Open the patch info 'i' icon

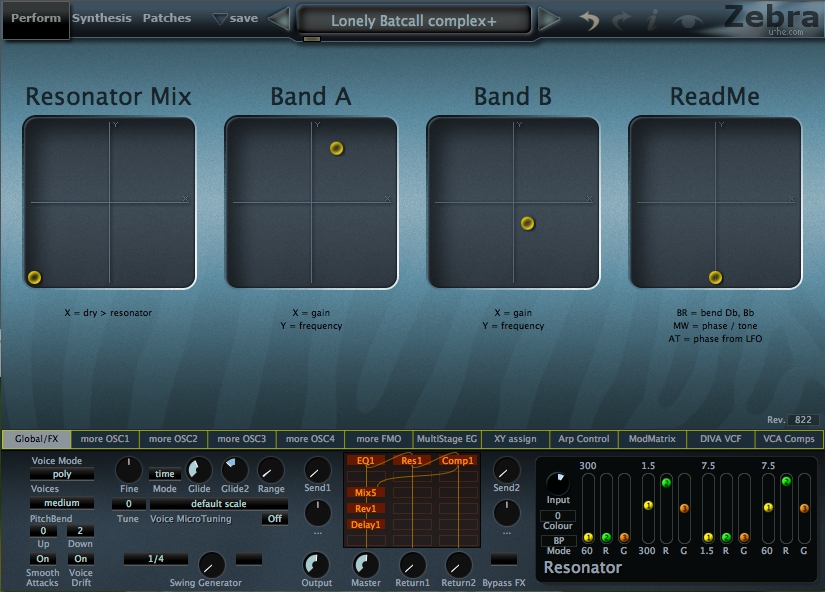(x=653, y=20)
